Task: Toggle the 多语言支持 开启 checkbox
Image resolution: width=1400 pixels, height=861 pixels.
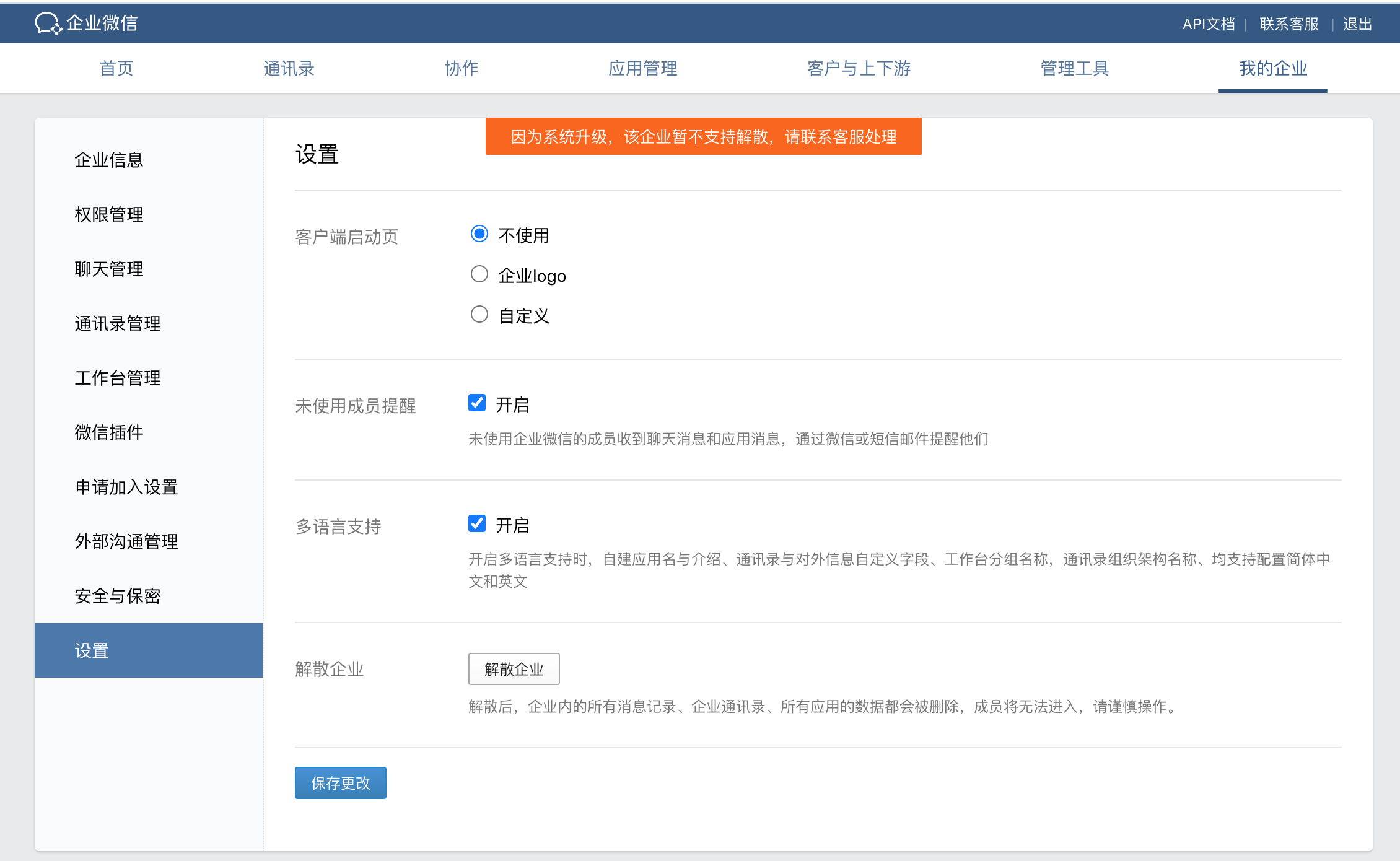Action: click(x=476, y=524)
